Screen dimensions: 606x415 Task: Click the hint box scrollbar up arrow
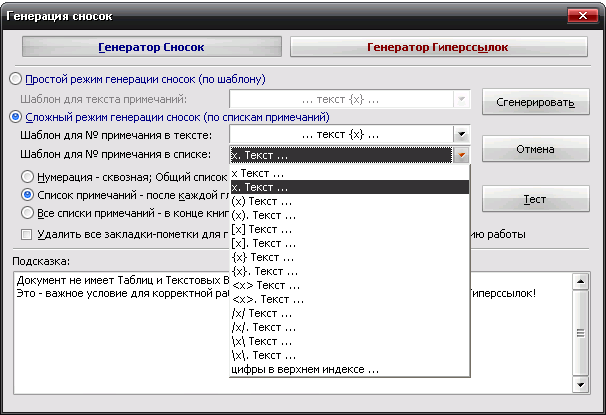[x=579, y=283]
